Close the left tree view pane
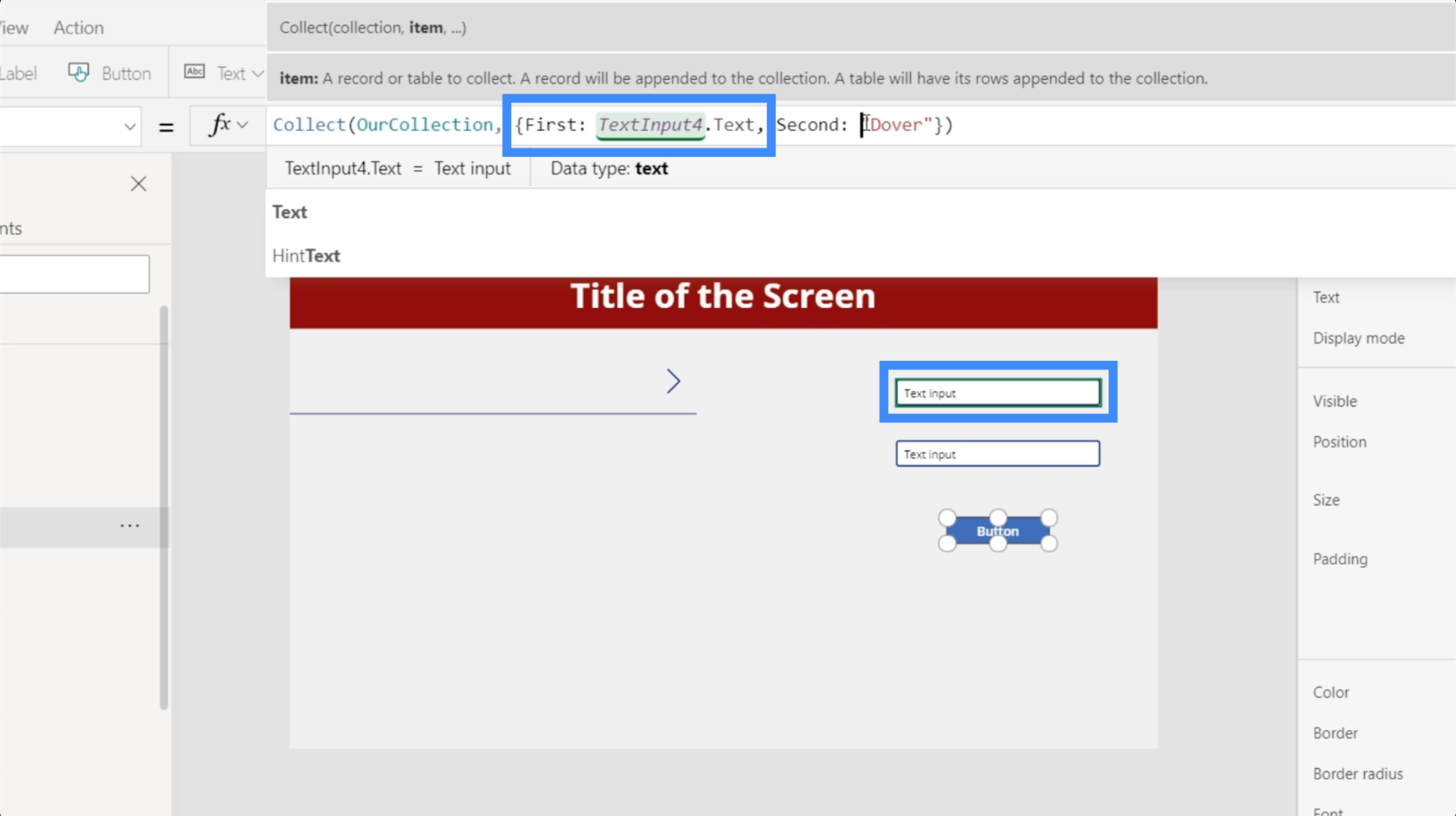The height and width of the screenshot is (816, 1456). [139, 184]
